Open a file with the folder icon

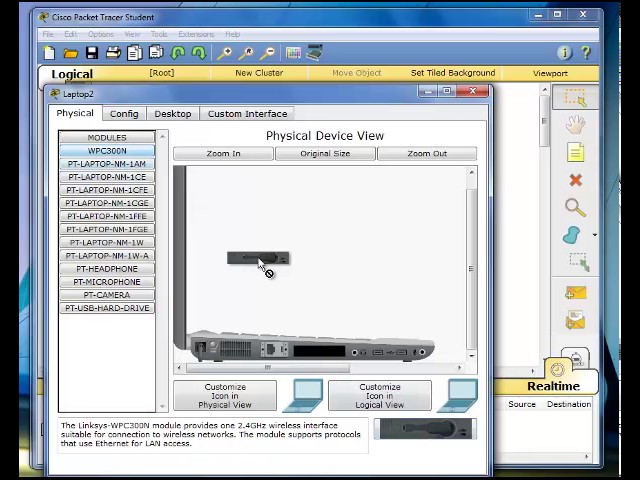pyautogui.click(x=70, y=53)
